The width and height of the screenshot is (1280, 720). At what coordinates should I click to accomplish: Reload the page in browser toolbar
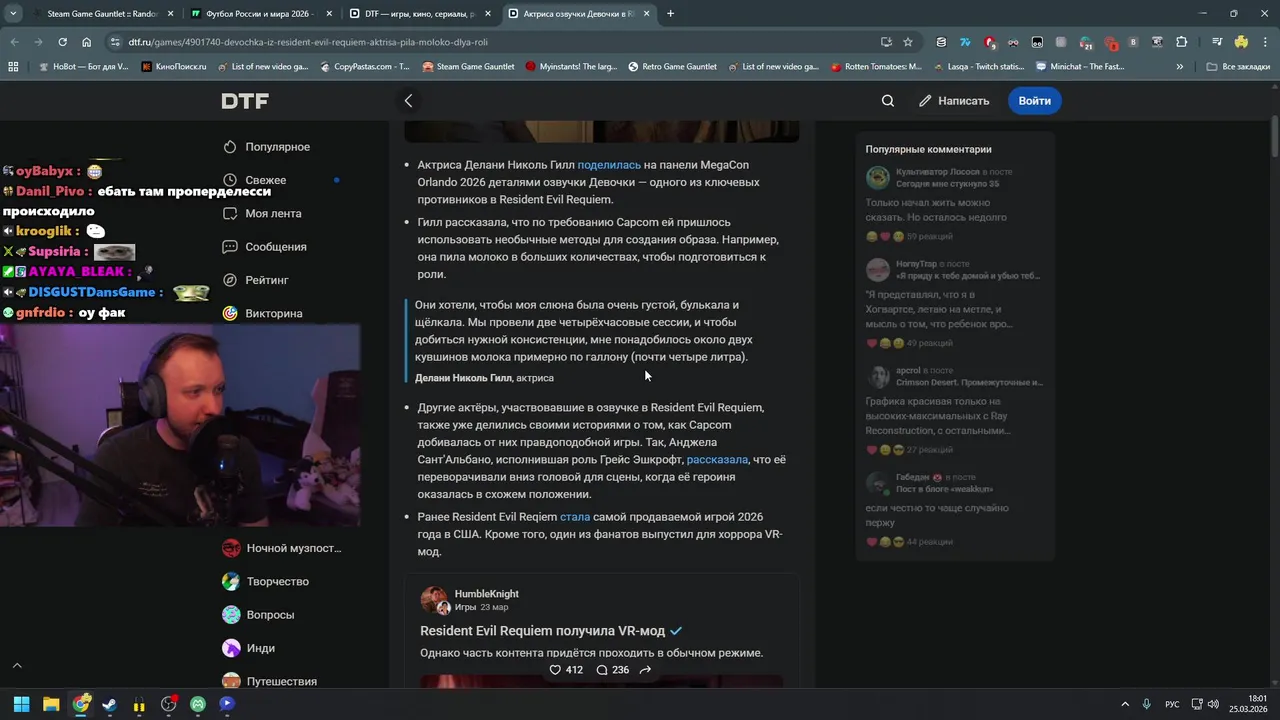tap(62, 42)
